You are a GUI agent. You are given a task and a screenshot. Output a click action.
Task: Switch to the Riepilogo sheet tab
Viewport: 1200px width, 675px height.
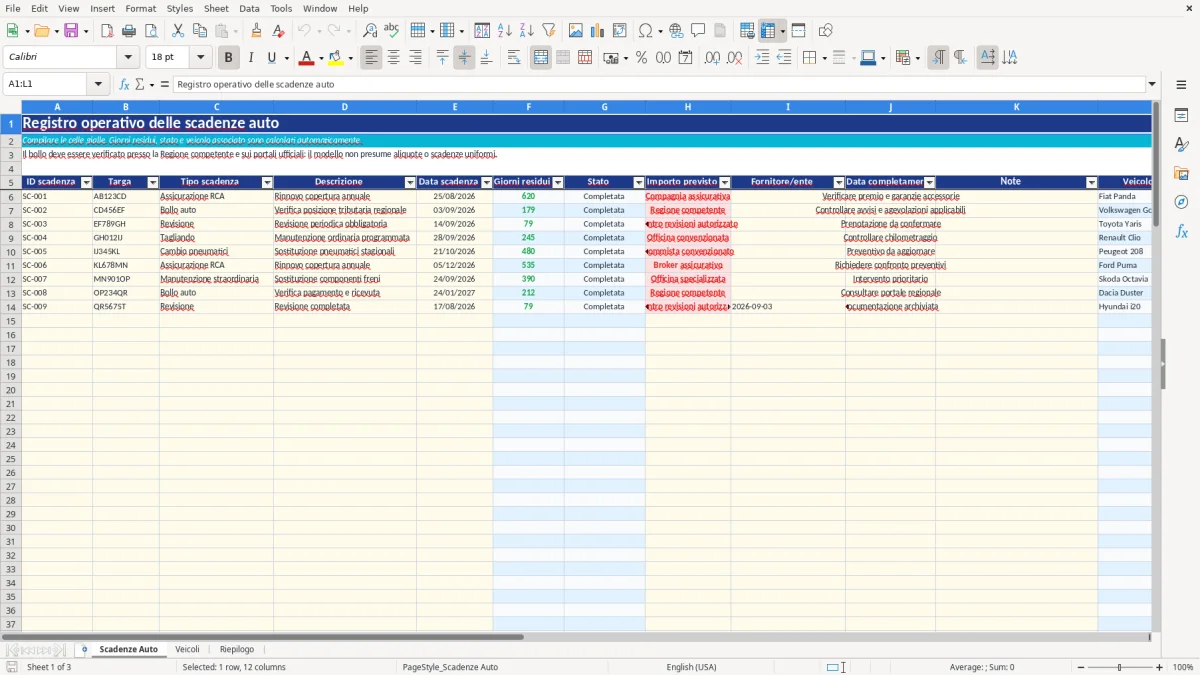tap(237, 649)
